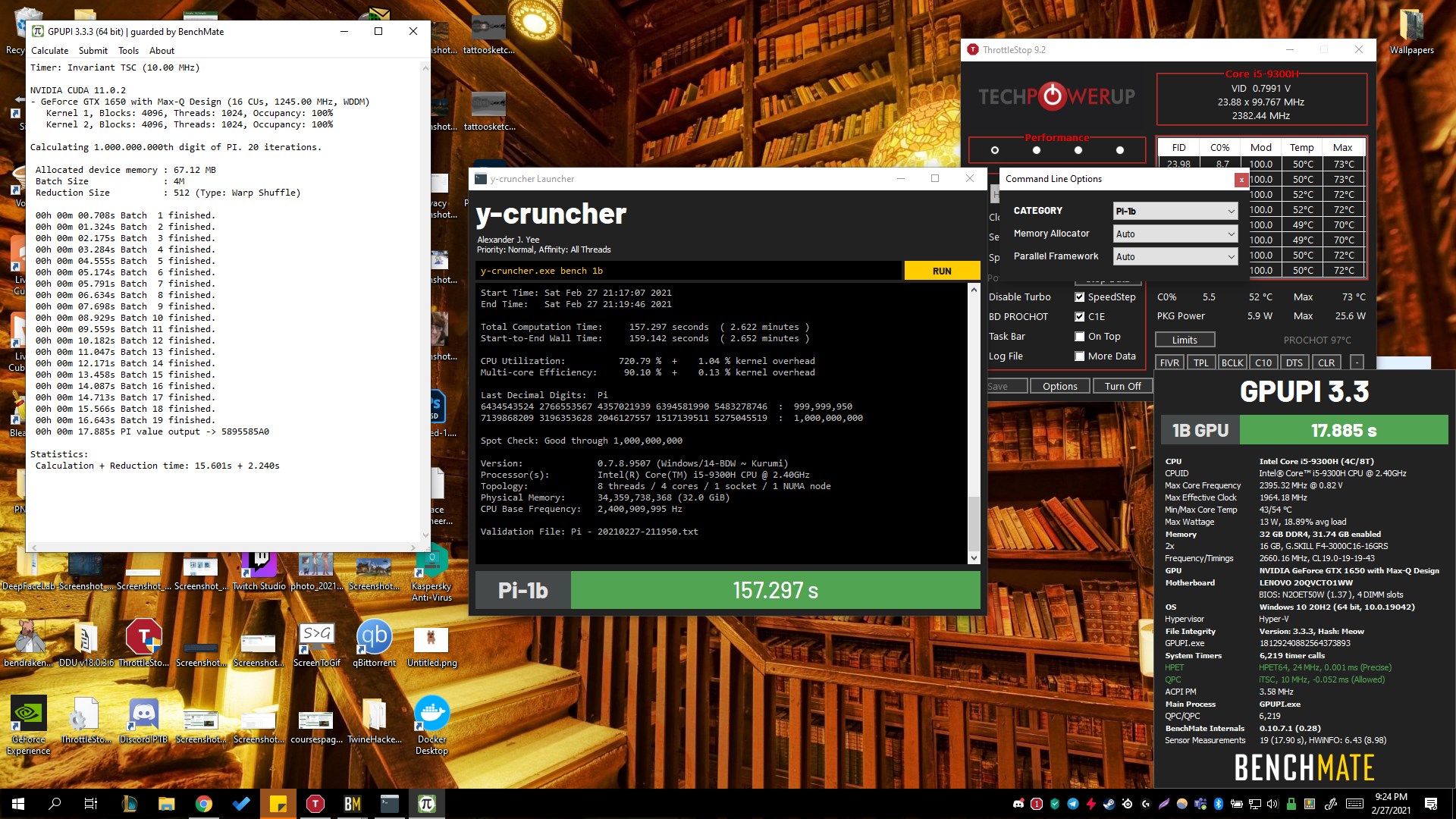1456x819 pixels.
Task: Open the Parallel Framework dropdown
Action: (1175, 256)
